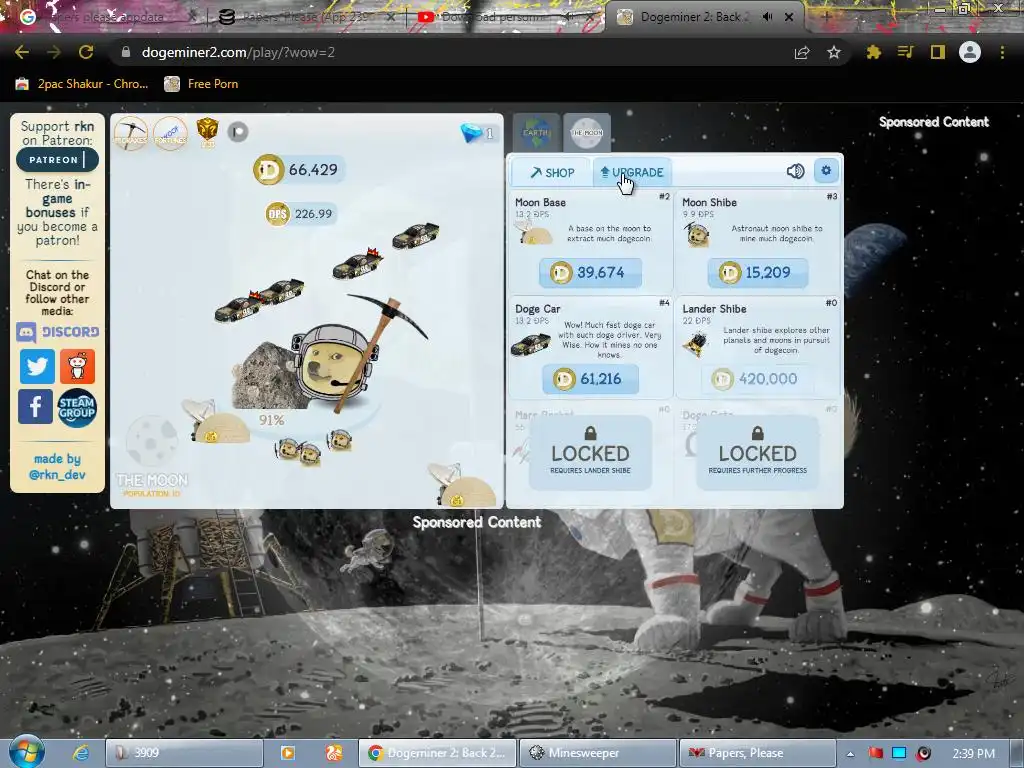Screen dimensions: 1024x768
Task: Switch to the Shop tab
Action: pos(552,172)
